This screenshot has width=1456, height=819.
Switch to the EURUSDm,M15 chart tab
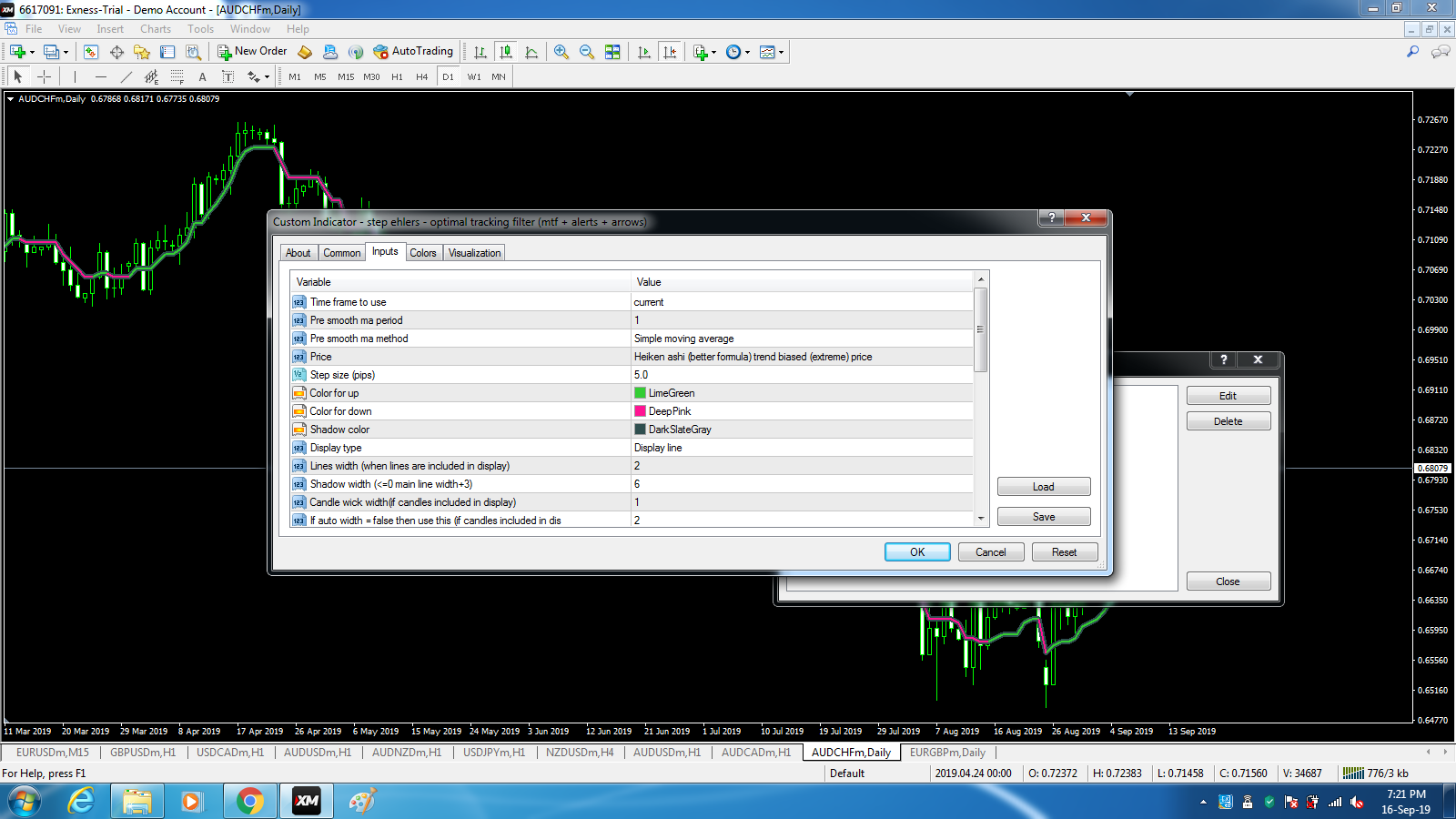tap(53, 753)
